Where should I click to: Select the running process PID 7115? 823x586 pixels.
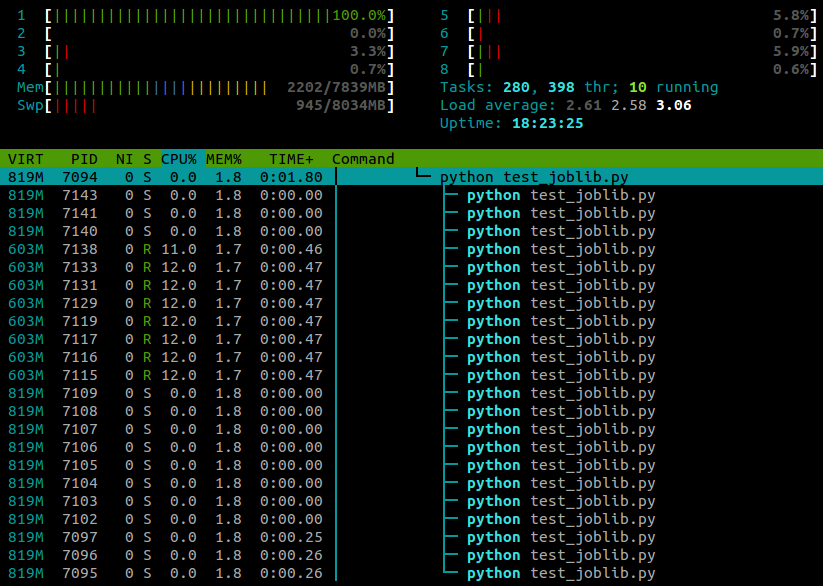tap(412, 375)
